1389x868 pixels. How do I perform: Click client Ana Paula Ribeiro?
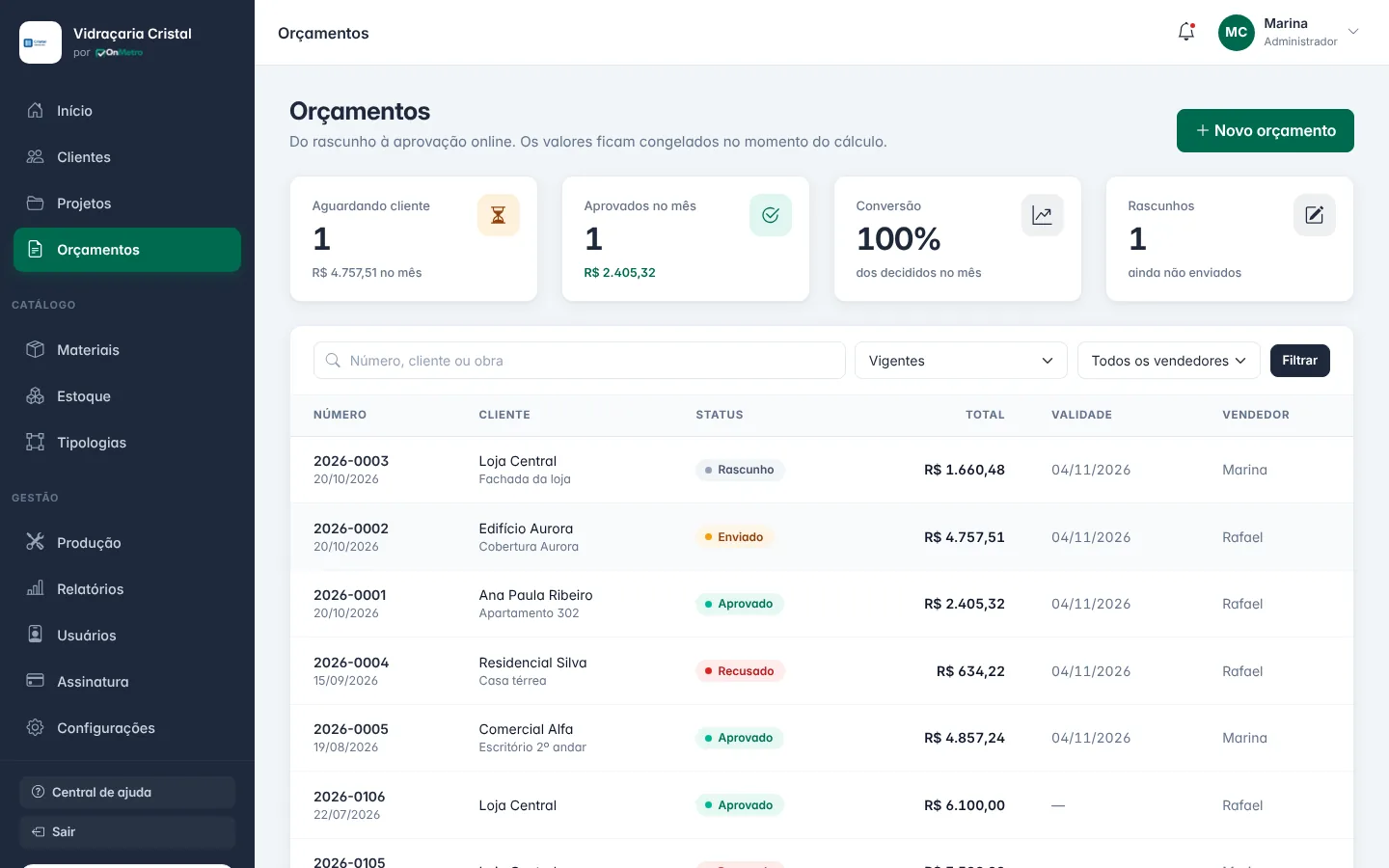tap(535, 595)
